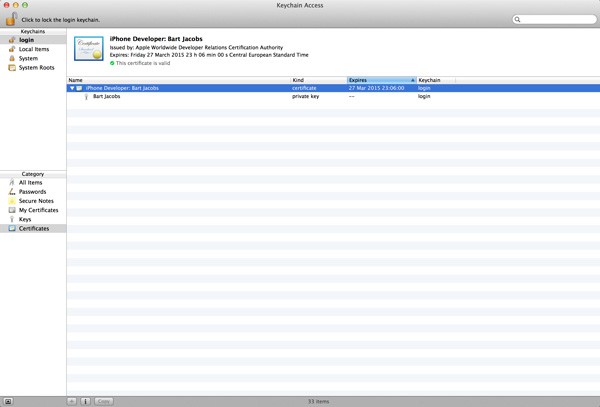Show the My Certificates category
This screenshot has width=600, height=407.
[x=33, y=210]
